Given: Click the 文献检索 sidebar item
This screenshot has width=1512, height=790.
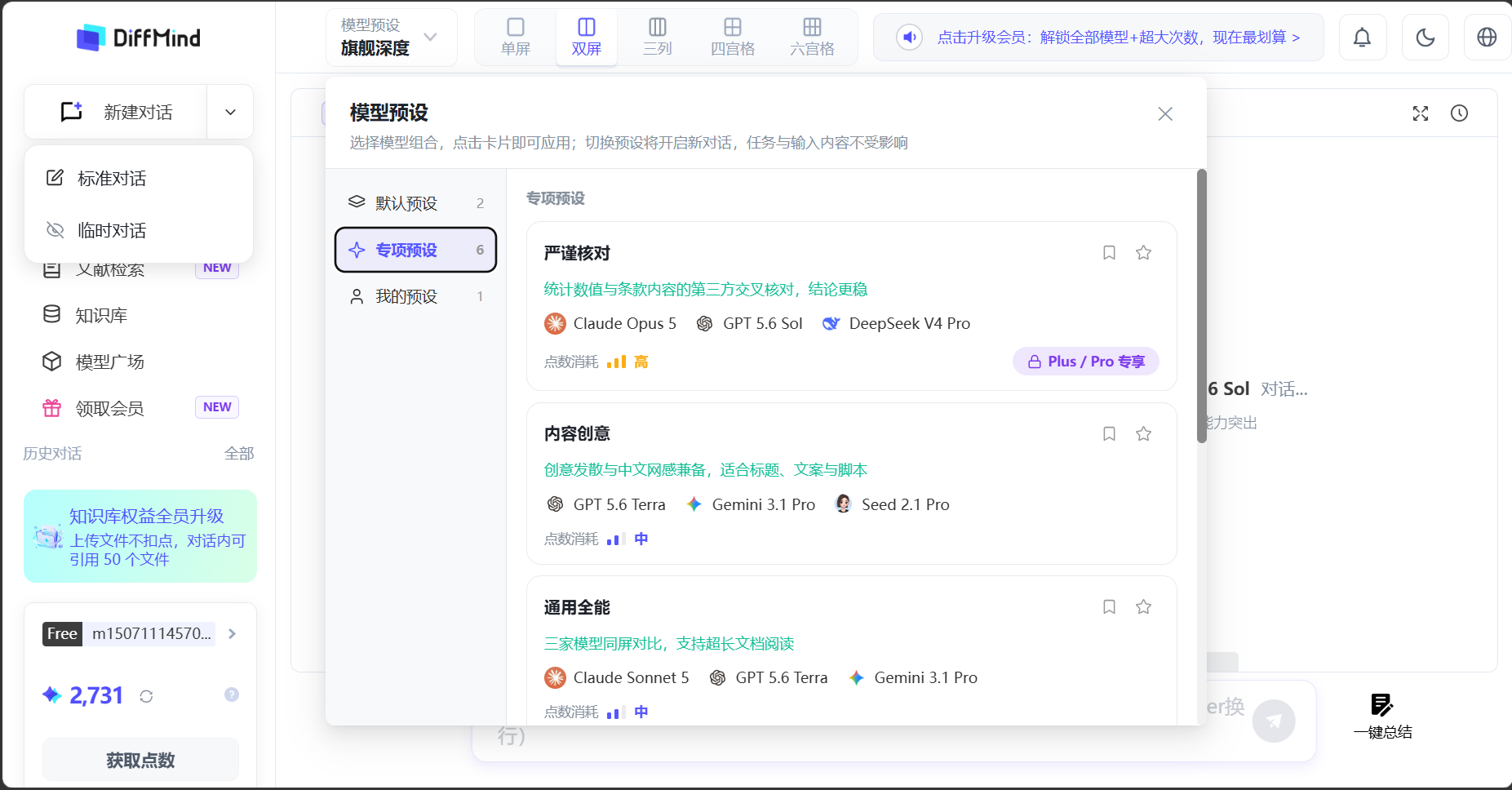Looking at the screenshot, I should (139, 269).
